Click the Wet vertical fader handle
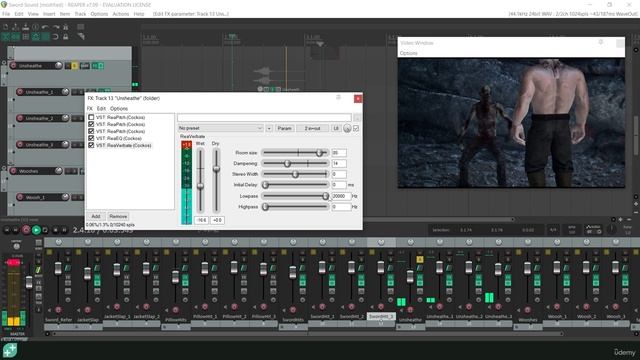Image resolution: width=640 pixels, height=360 pixels. pos(200,186)
